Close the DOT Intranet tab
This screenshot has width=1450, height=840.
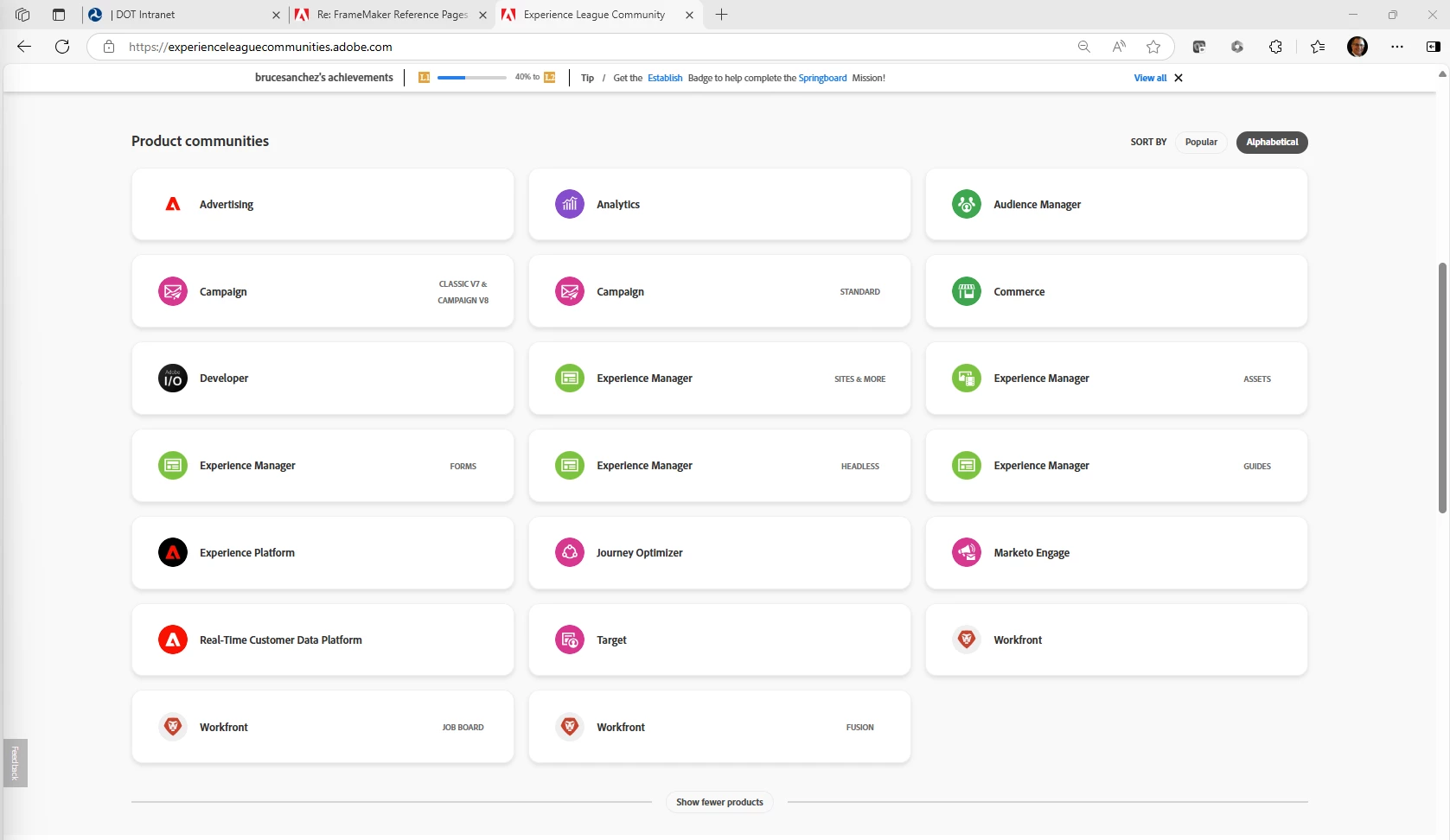(x=276, y=15)
